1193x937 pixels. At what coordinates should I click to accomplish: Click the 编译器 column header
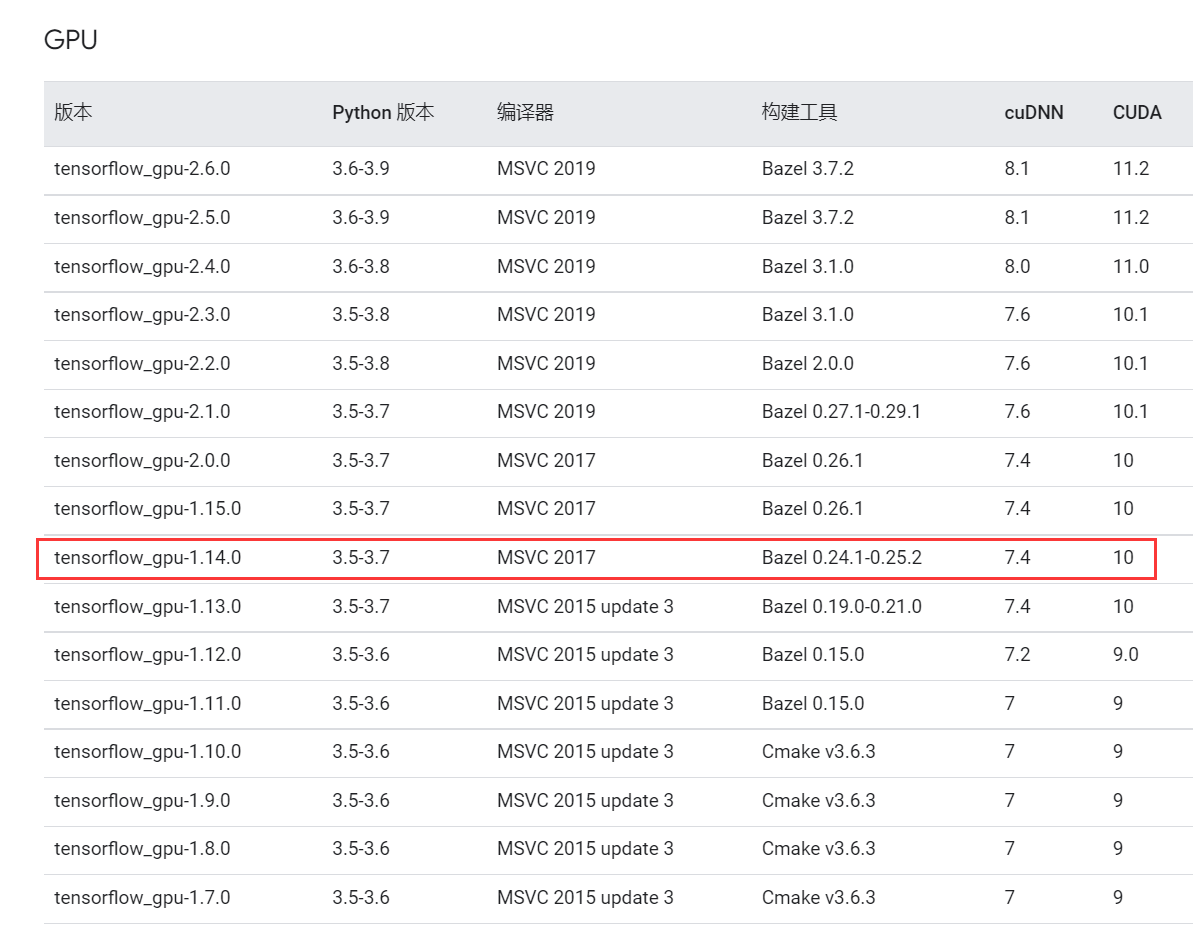pos(525,113)
